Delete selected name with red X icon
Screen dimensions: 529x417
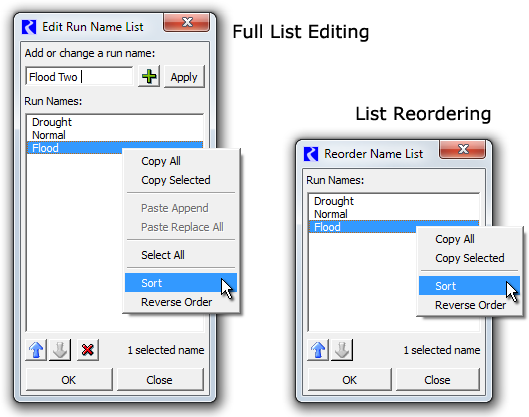point(87,350)
